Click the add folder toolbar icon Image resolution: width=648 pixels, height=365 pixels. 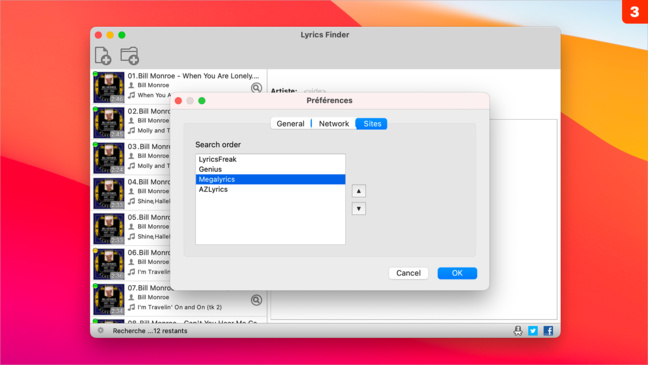129,56
